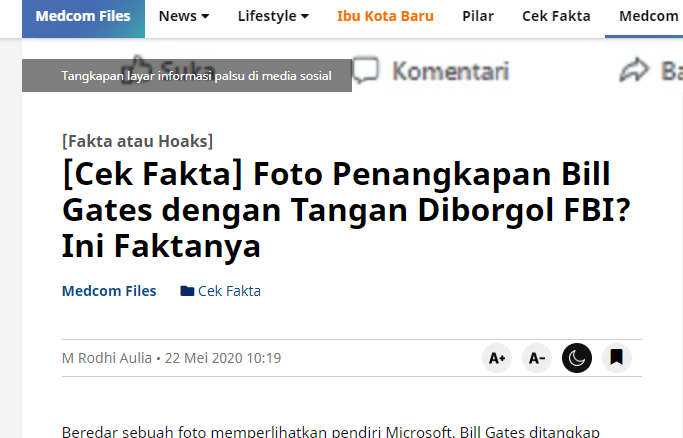The height and width of the screenshot is (438, 683).
Task: Click the date 22 Mei 2020 10:19
Action: pos(223,358)
